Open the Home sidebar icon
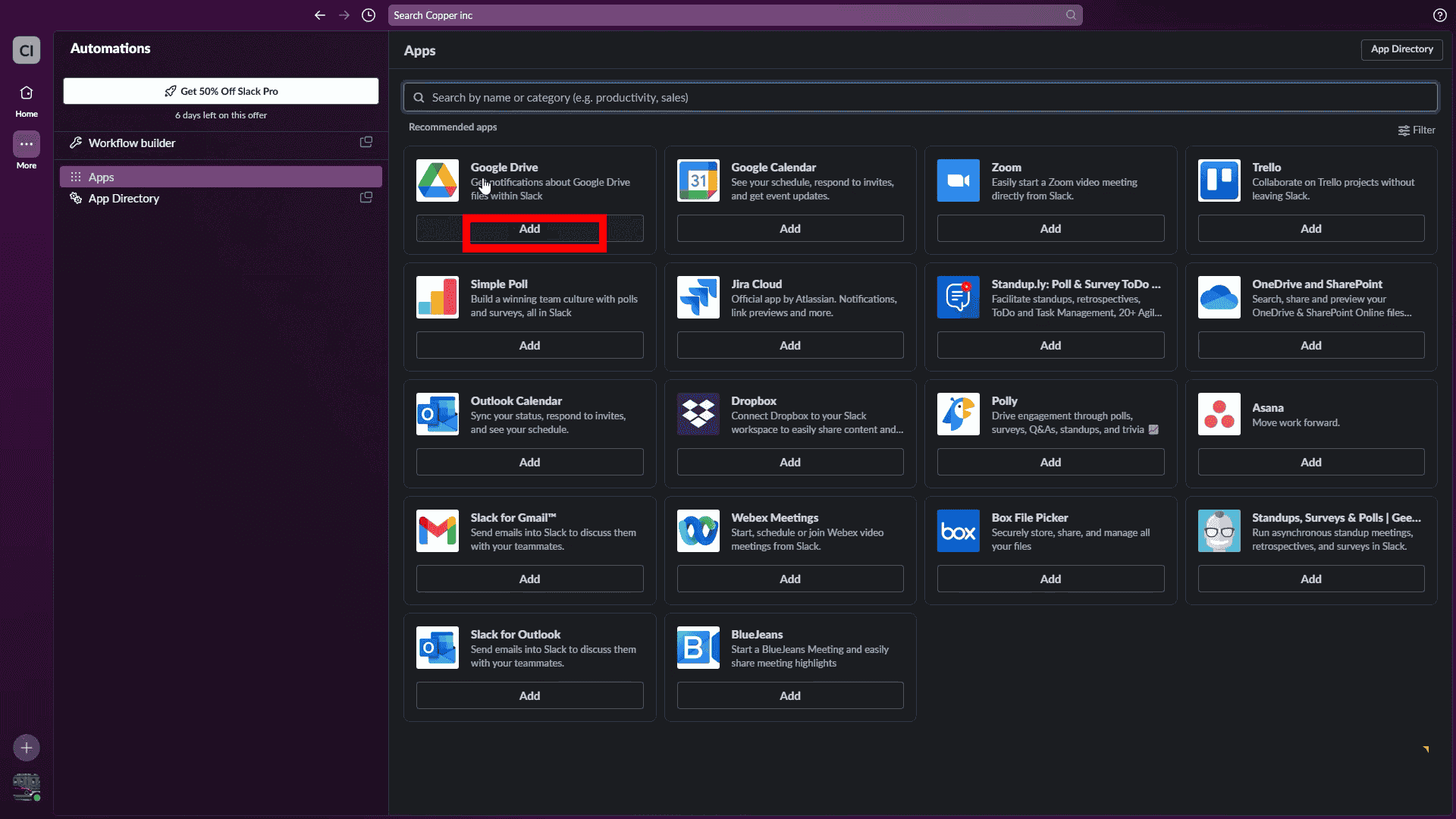Viewport: 1456px width, 819px height. [27, 93]
